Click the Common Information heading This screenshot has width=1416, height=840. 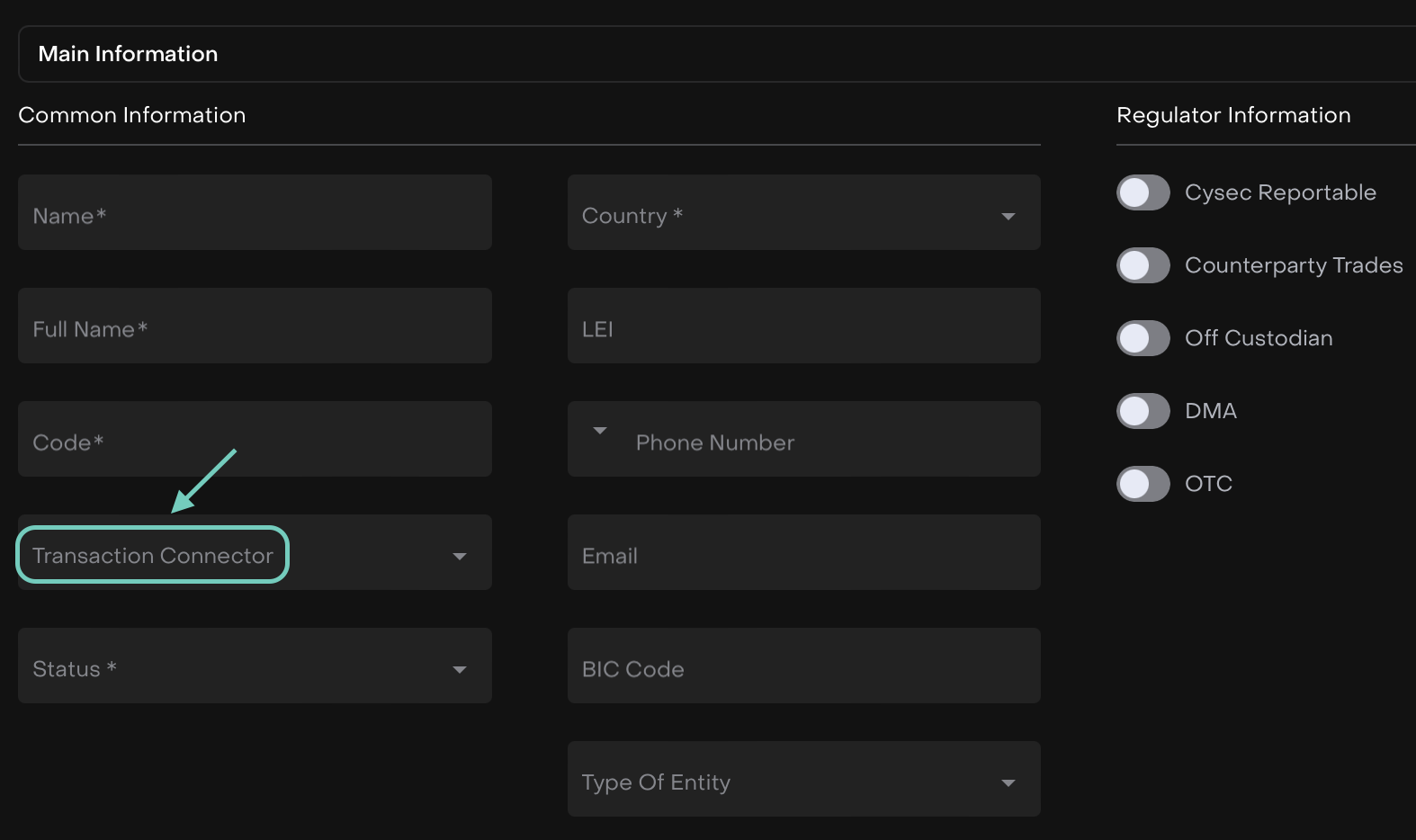132,115
